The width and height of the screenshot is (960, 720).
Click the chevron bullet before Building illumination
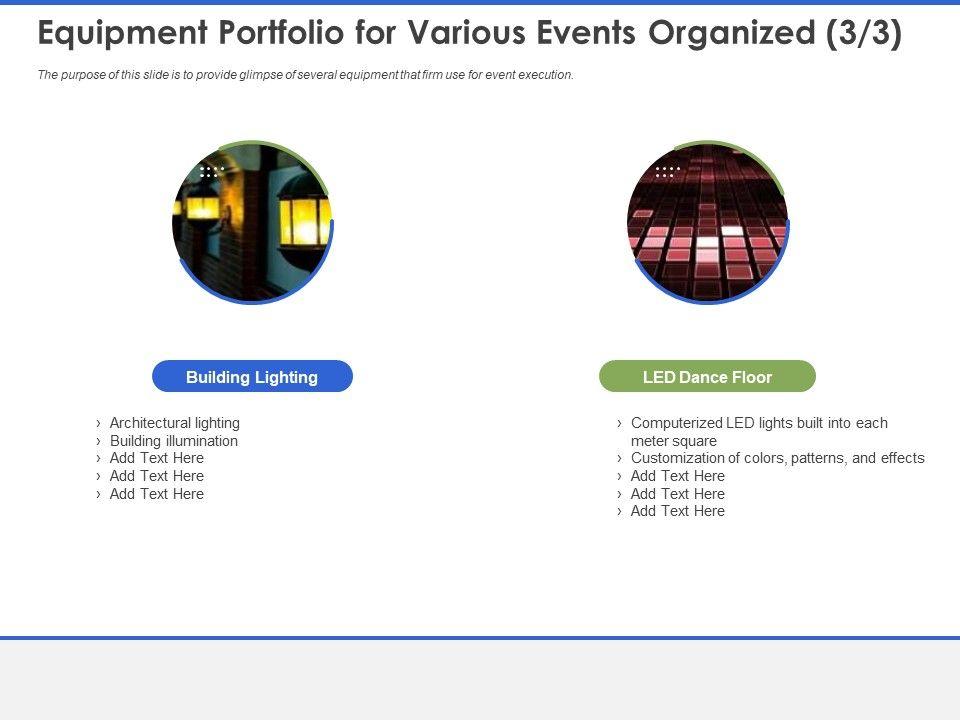click(98, 441)
